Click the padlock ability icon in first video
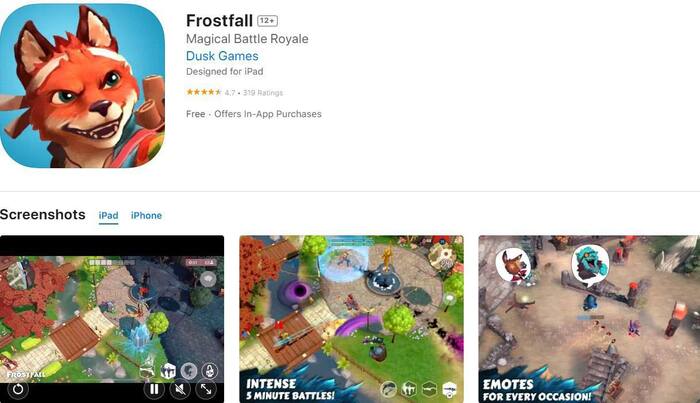The height and width of the screenshot is (403, 700). (209, 370)
